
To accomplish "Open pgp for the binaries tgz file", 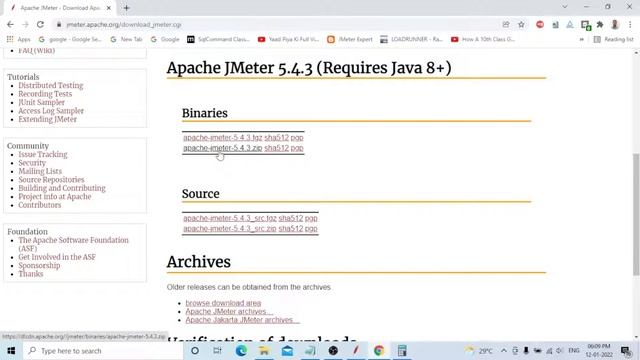I will click(297, 138).
